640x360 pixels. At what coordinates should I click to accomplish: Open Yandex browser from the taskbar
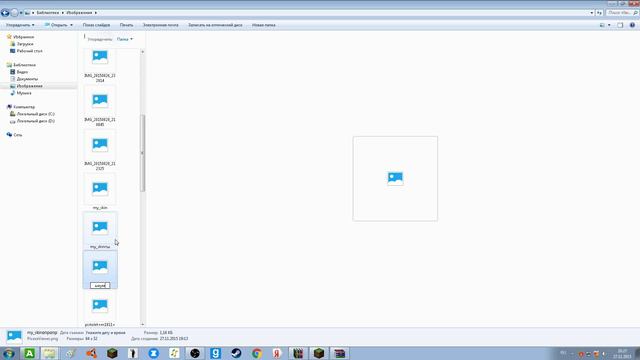[277, 353]
